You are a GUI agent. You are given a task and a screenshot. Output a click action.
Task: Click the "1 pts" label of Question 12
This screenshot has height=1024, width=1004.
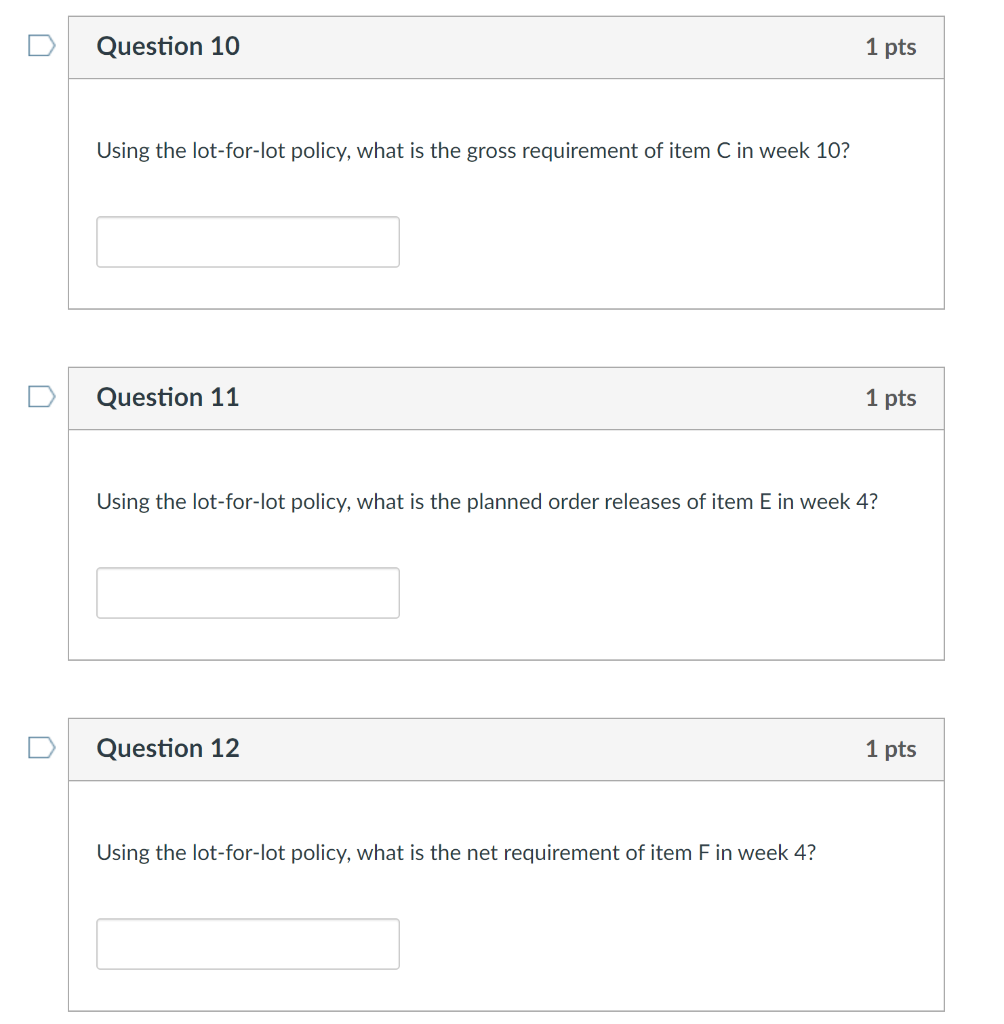(890, 749)
